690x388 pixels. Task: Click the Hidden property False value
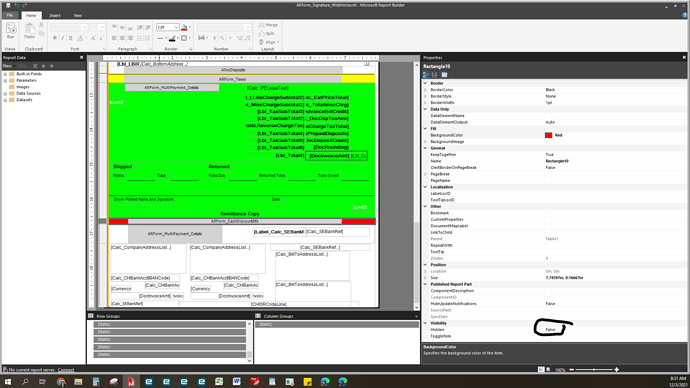pos(551,329)
